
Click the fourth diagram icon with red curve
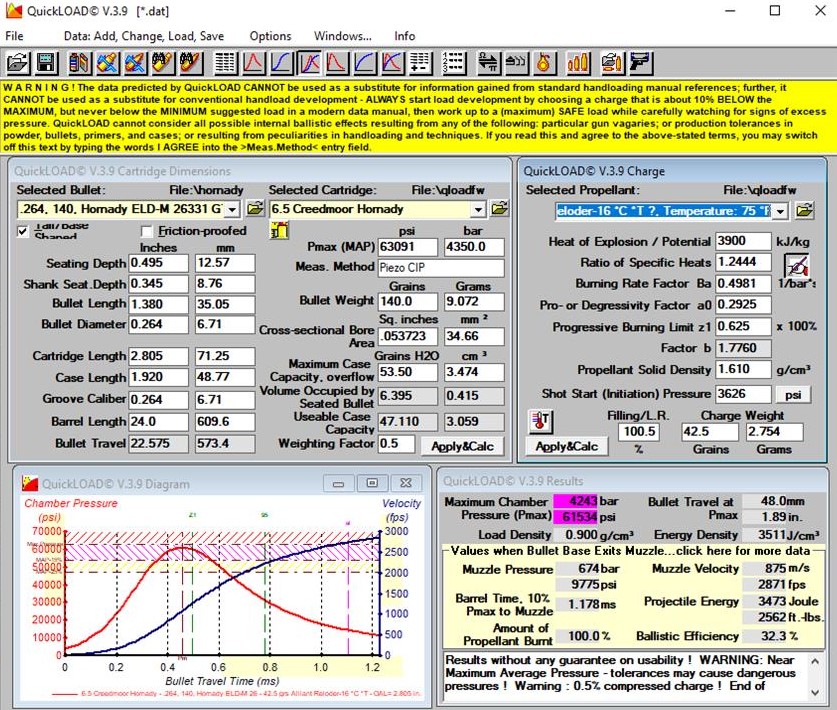(337, 63)
